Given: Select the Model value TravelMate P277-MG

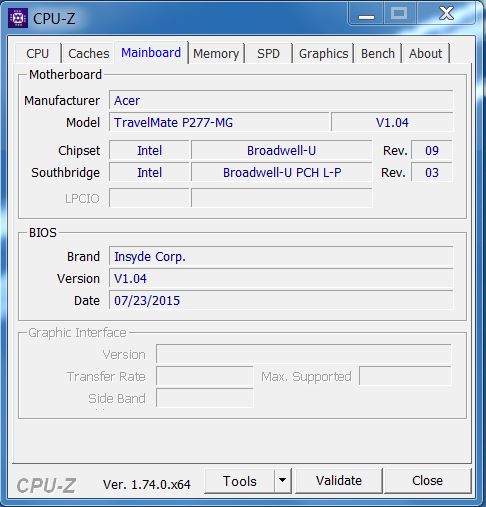Looking at the screenshot, I should point(219,122).
